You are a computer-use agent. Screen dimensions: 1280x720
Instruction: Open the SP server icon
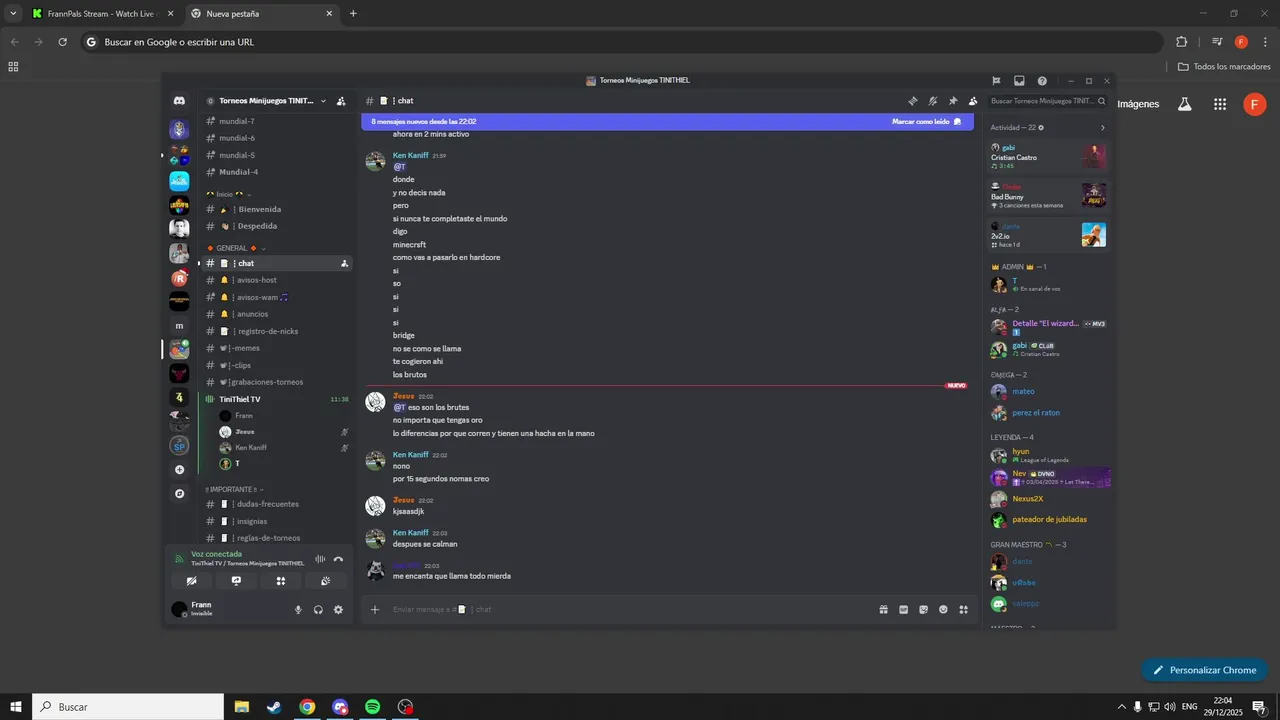tap(179, 445)
